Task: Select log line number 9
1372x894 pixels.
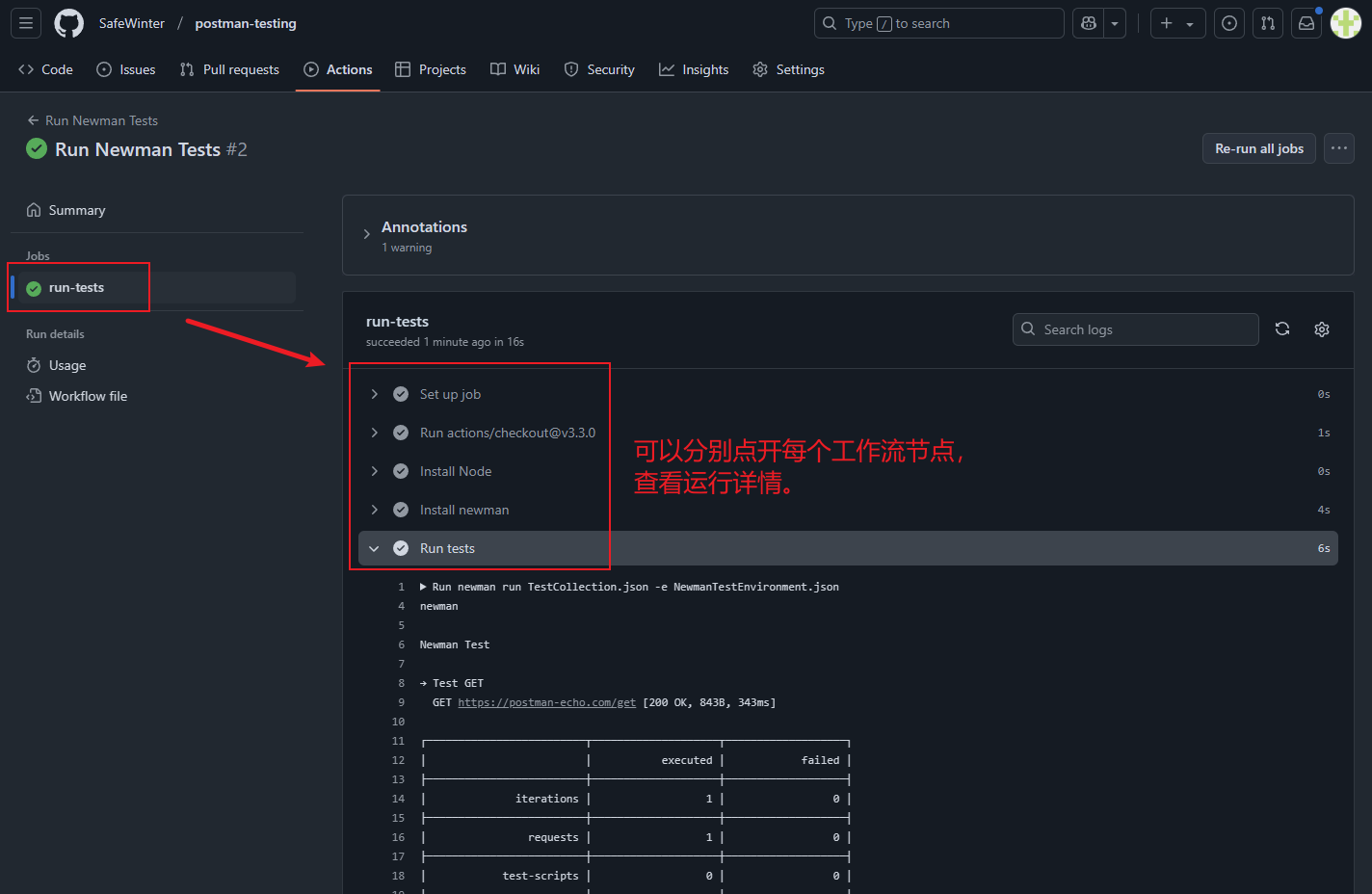Action: click(x=401, y=702)
